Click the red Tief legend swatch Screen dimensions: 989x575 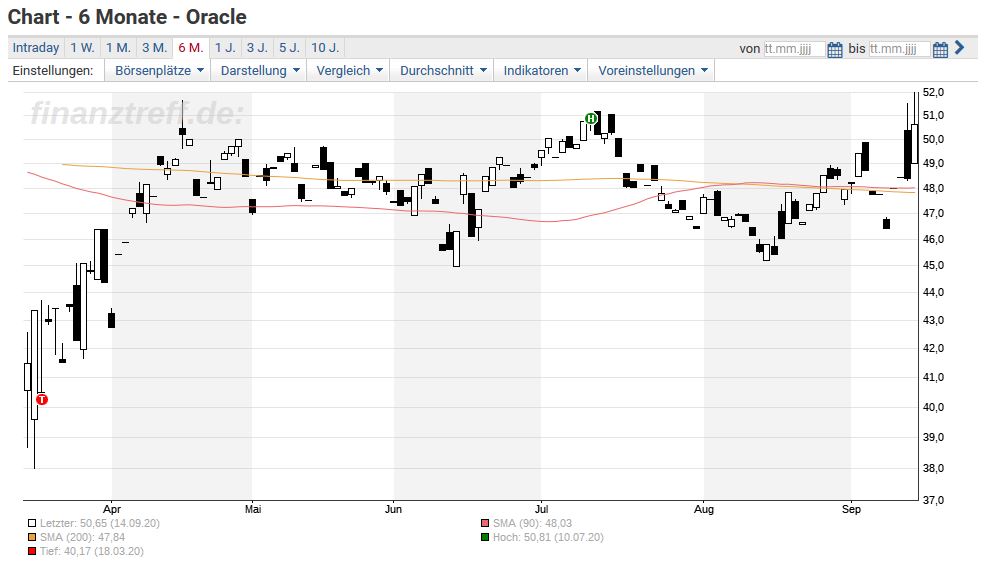[32, 551]
